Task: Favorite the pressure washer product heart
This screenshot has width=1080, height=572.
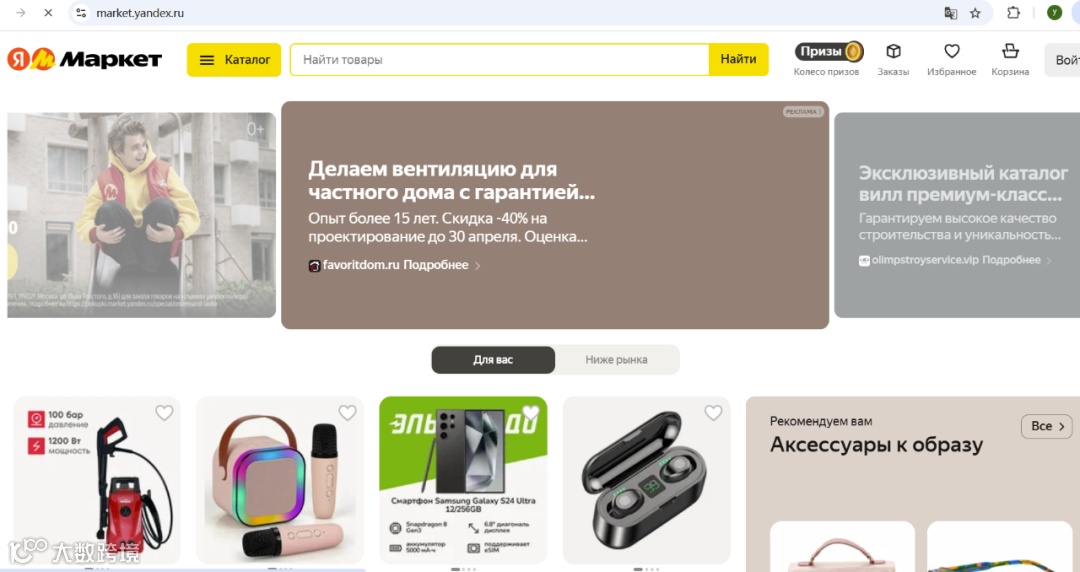Action: 164,413
